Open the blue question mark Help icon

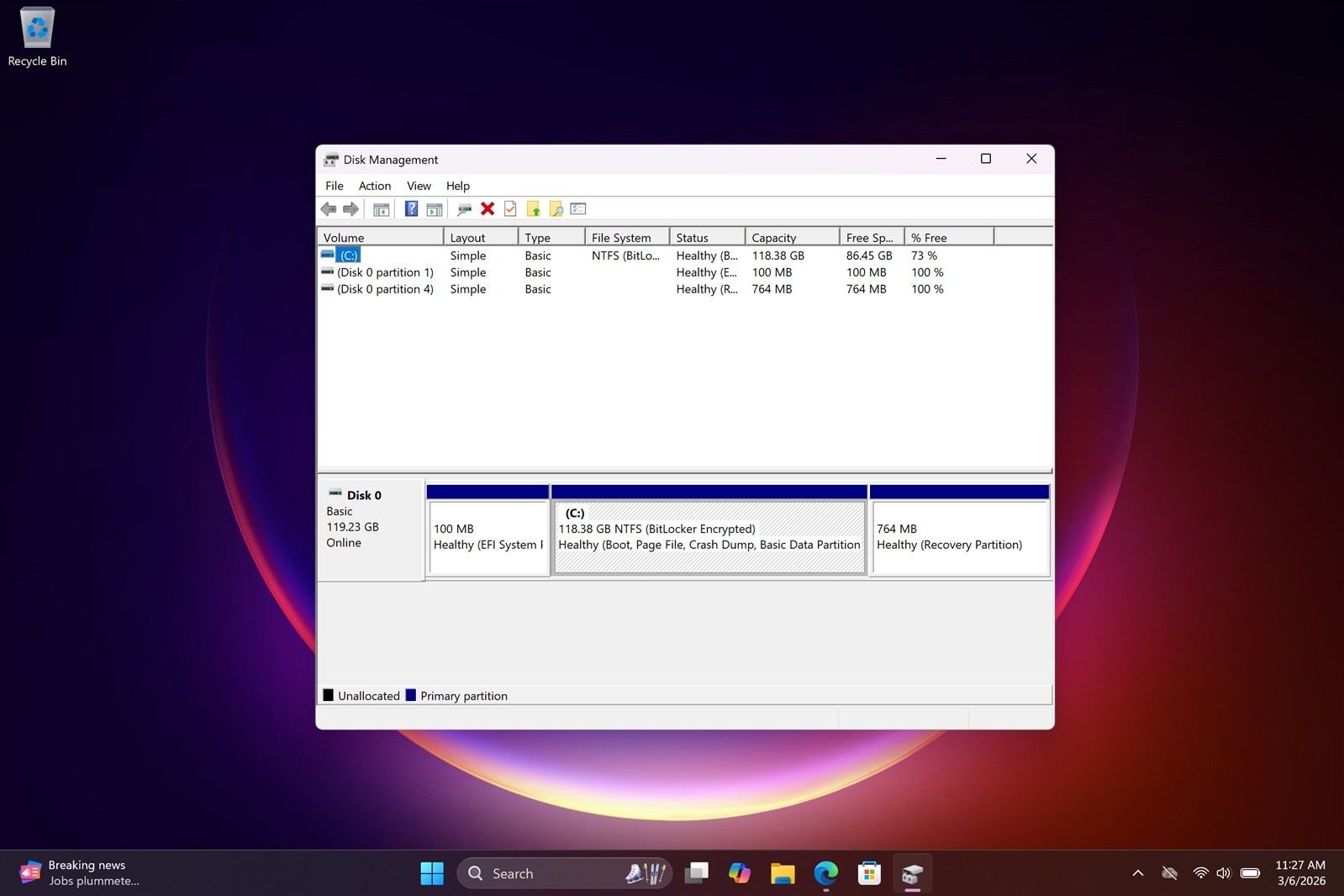click(411, 209)
